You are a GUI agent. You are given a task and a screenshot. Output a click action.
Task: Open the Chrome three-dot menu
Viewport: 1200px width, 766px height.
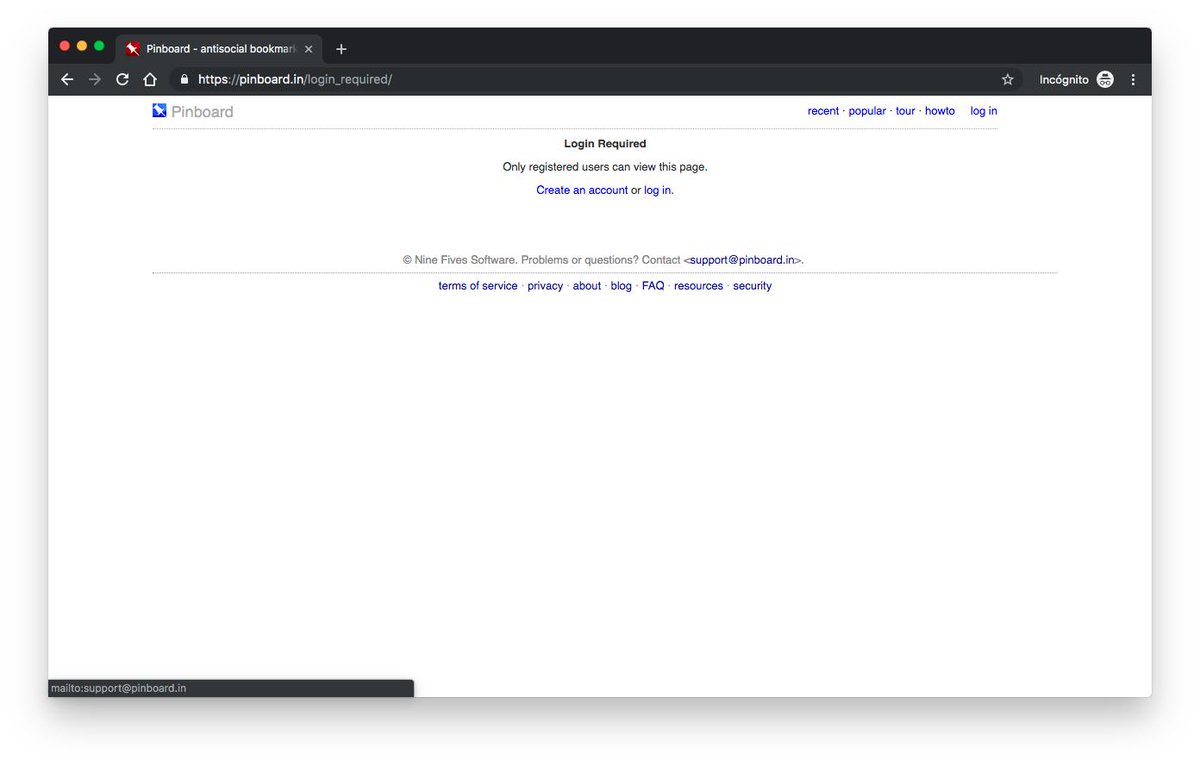[1133, 79]
